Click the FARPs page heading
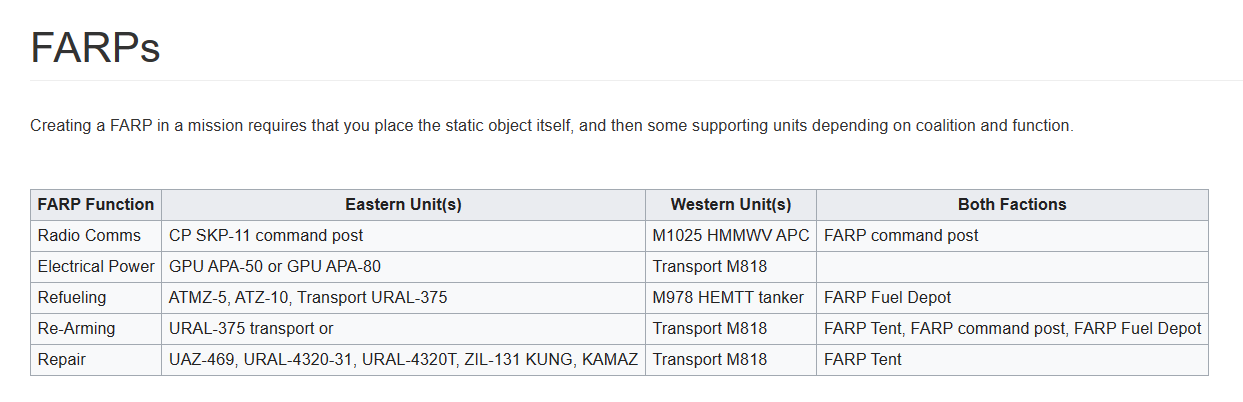The width and height of the screenshot is (1243, 402). 95,48
